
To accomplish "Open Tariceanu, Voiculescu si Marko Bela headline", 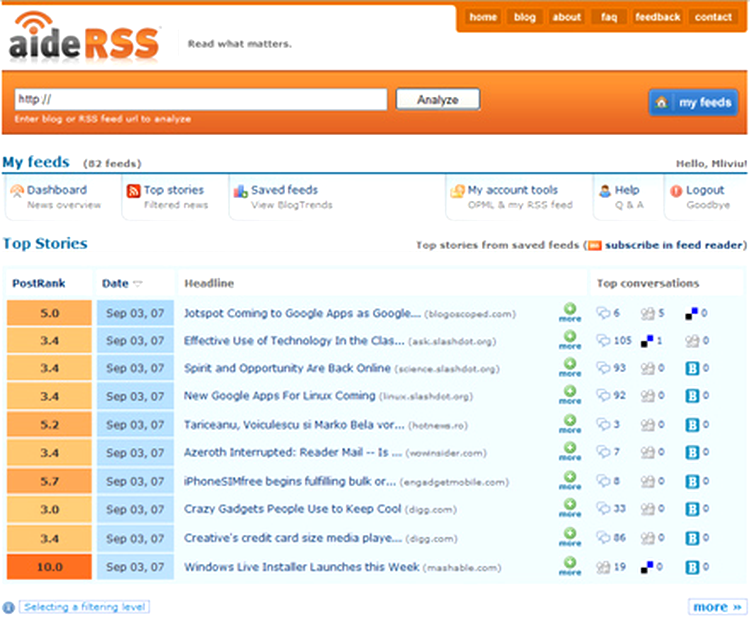I will pyautogui.click(x=294, y=425).
